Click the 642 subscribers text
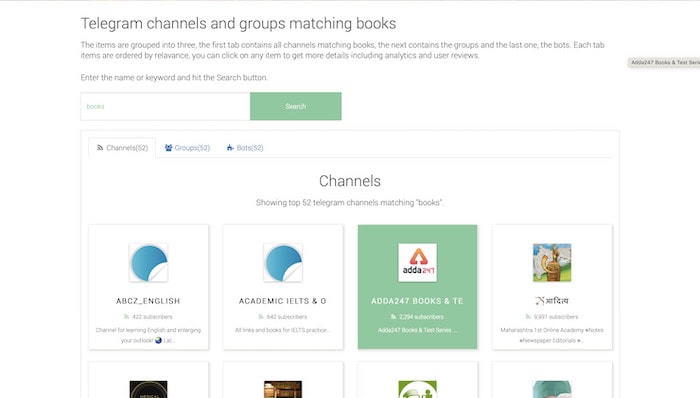This screenshot has height=398, width=700. click(x=287, y=317)
